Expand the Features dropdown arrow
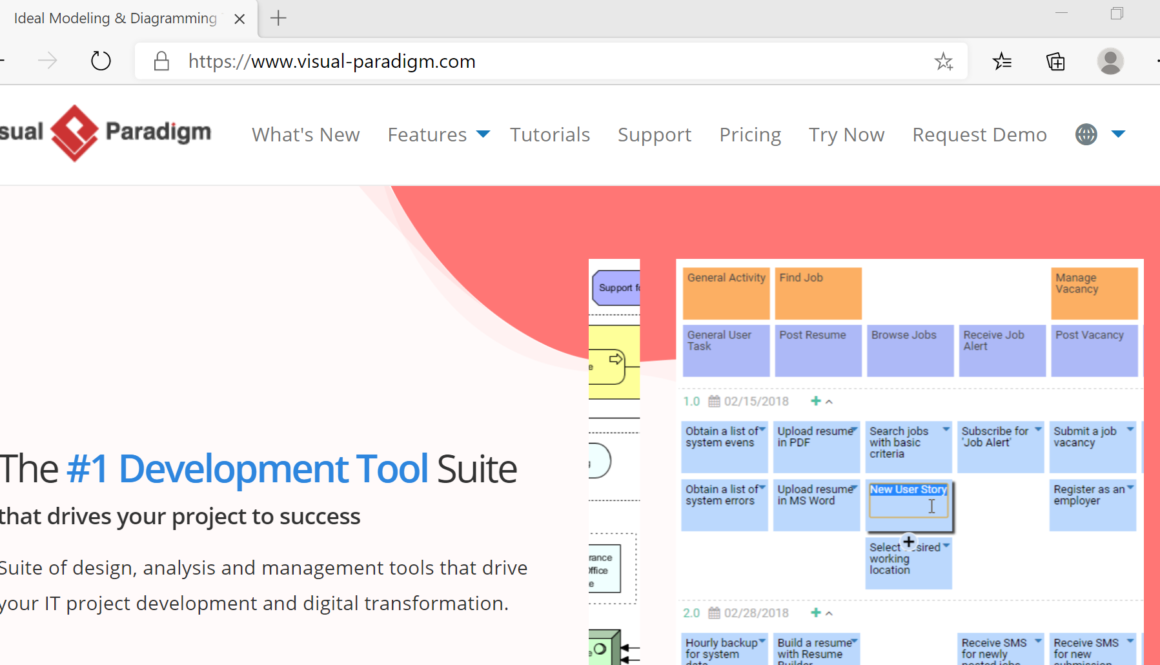1160x665 pixels. (483, 134)
